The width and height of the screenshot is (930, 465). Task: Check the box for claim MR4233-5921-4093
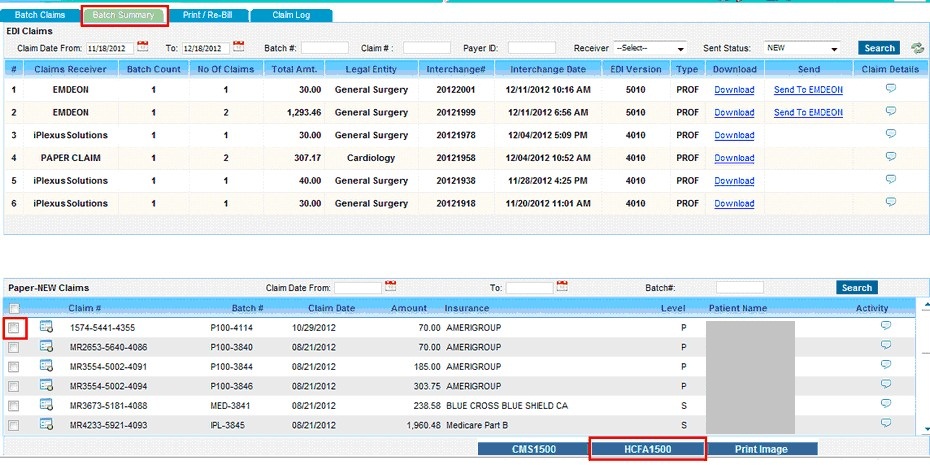point(14,426)
